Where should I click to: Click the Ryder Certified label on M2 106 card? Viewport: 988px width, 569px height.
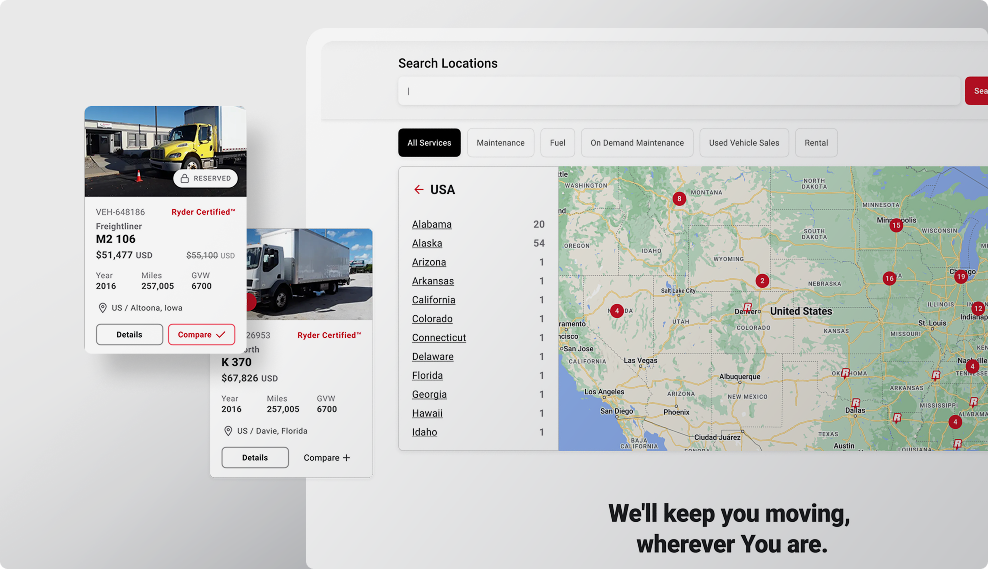(x=203, y=212)
